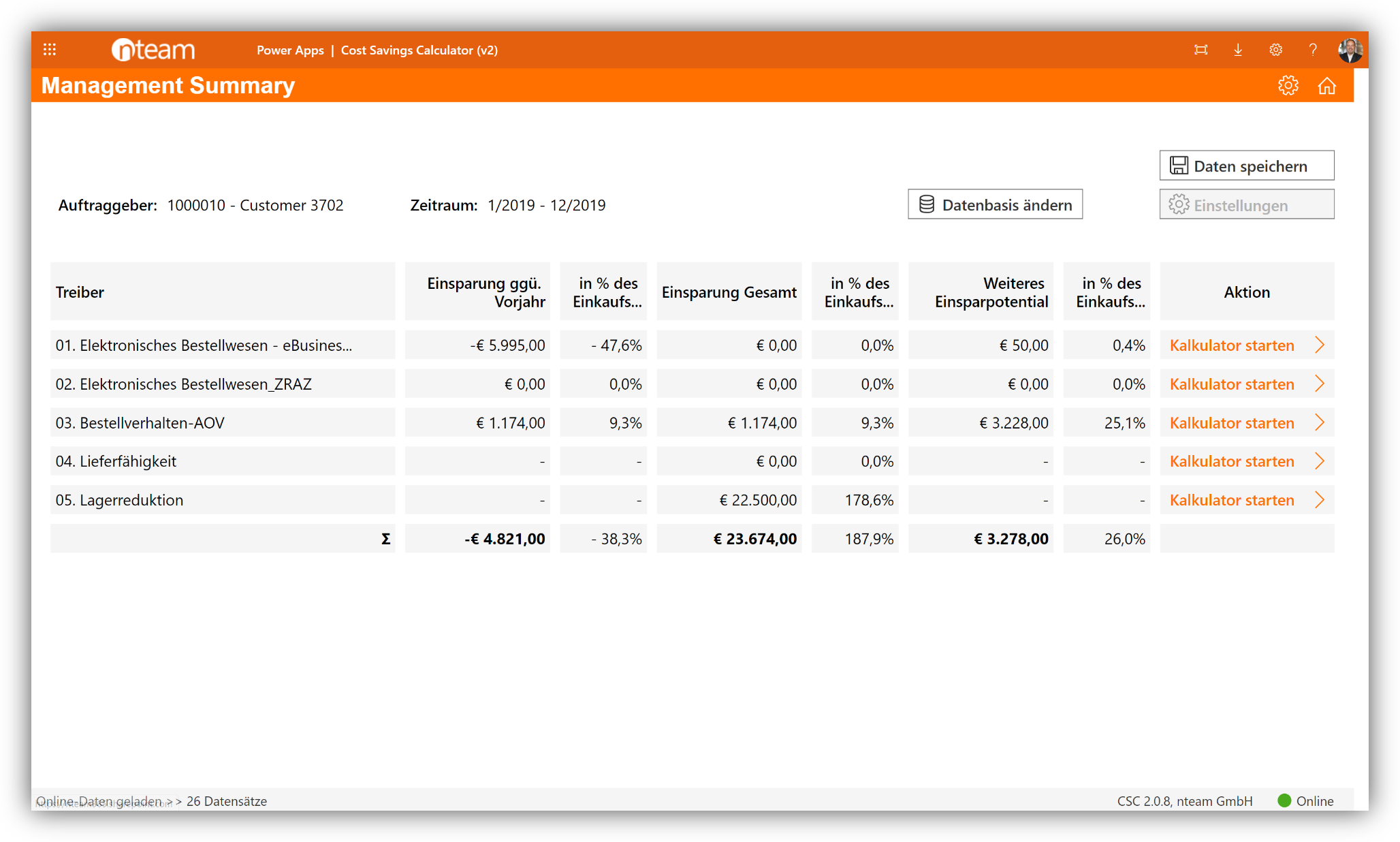Screen dimensions: 1400x842
Task: Click the 'Einsparung ggü. Vorjahr' column header
Action: click(x=477, y=292)
